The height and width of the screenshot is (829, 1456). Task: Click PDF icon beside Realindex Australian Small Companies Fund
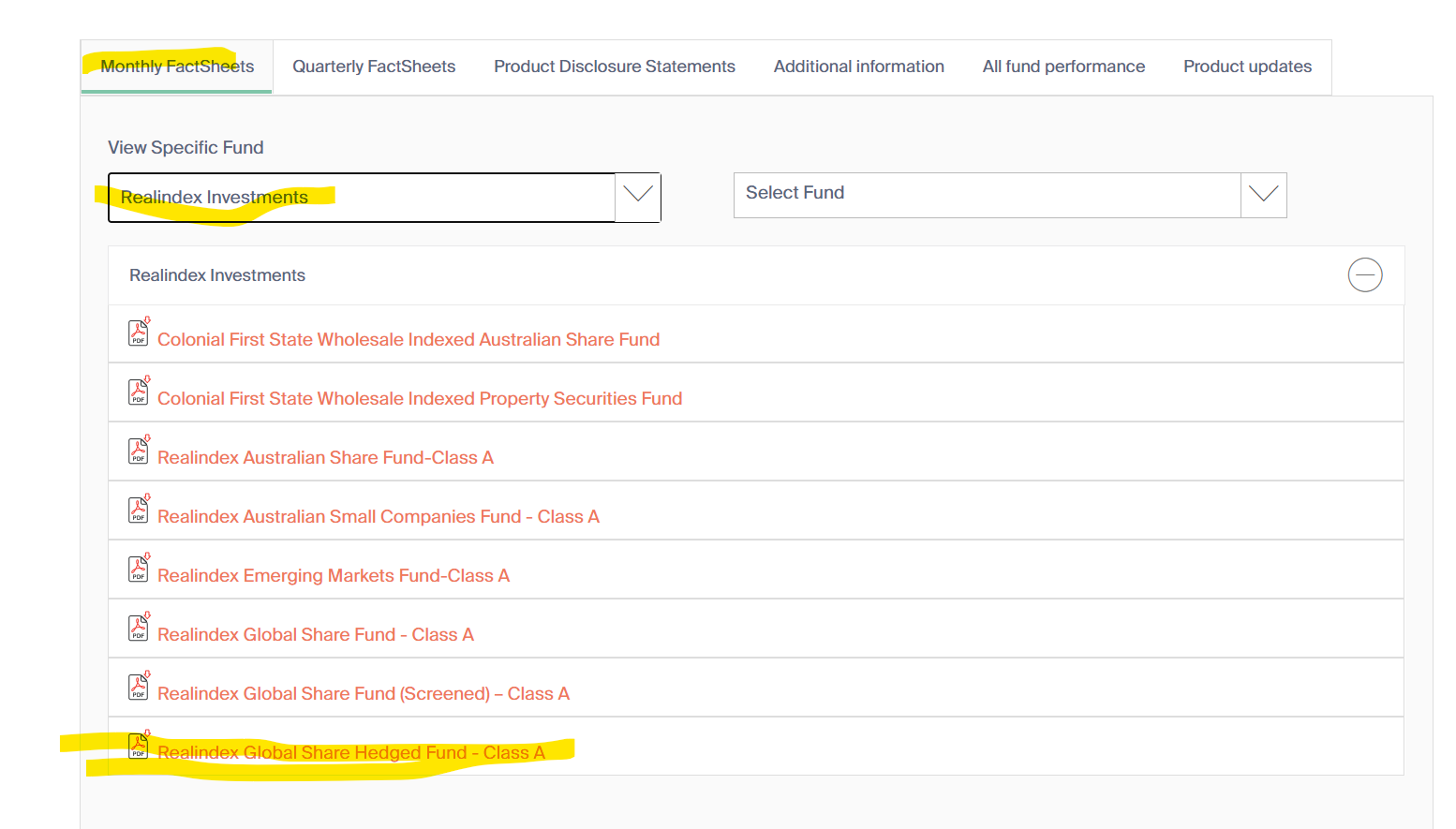coord(139,511)
